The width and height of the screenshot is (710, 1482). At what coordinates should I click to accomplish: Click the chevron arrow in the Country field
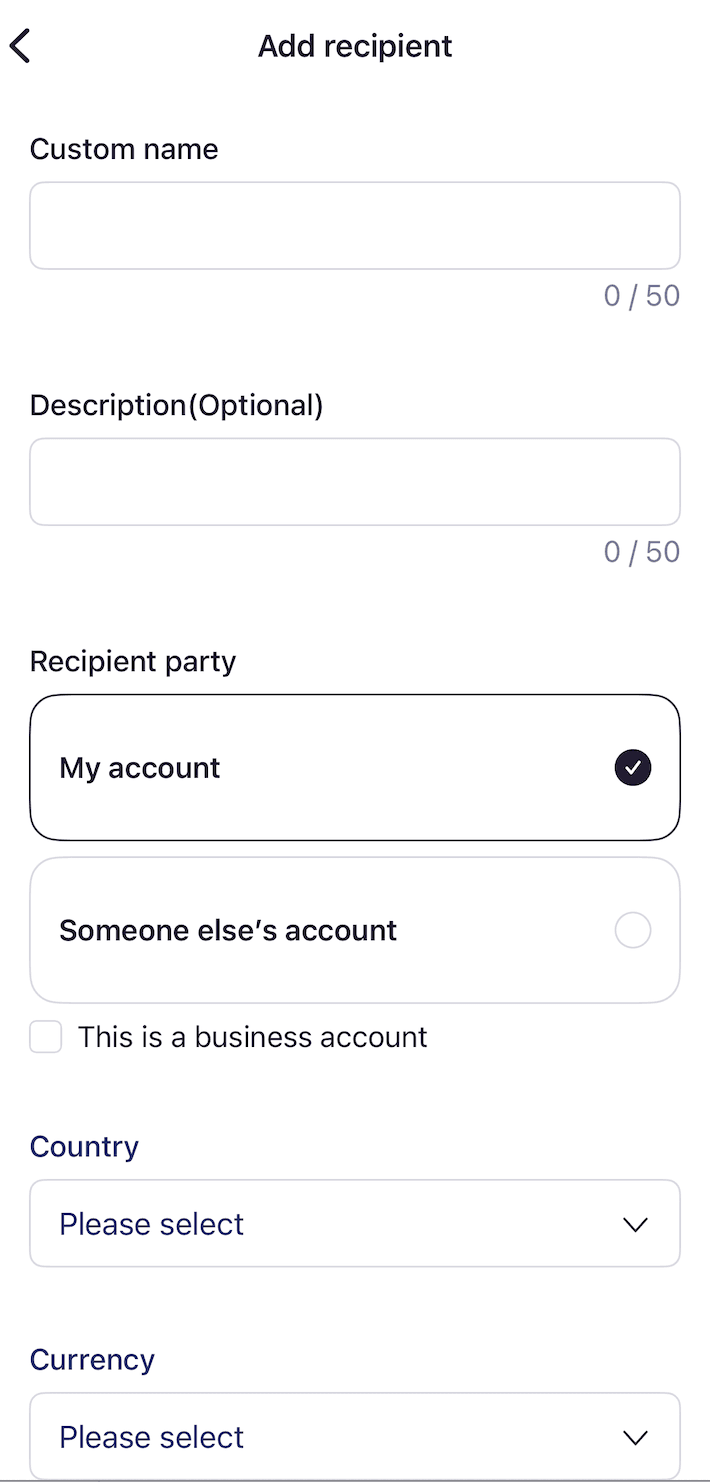(x=635, y=1224)
